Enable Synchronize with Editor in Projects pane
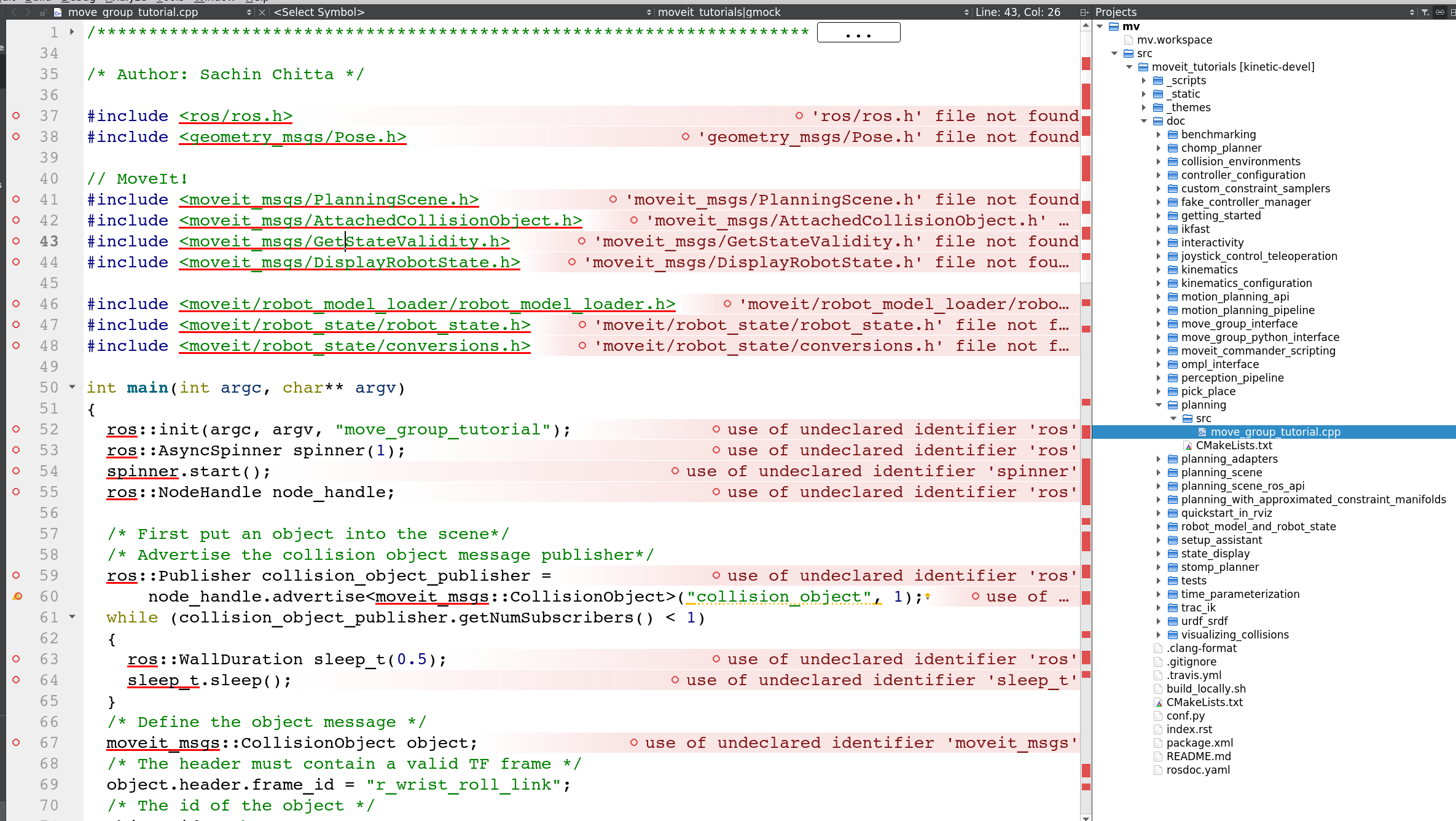The width and height of the screenshot is (1456, 821). click(x=1440, y=12)
